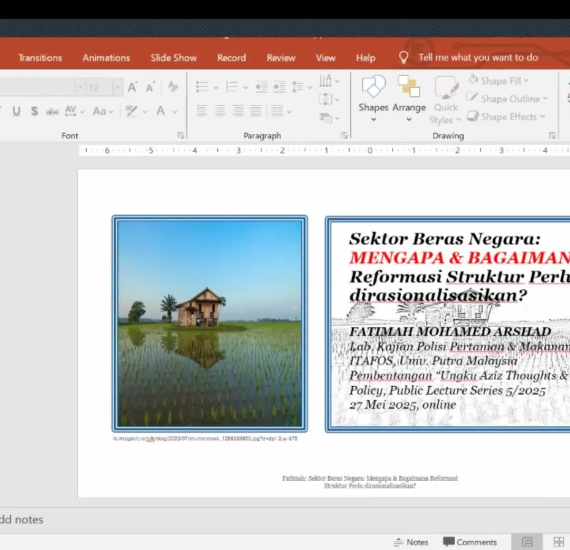The width and height of the screenshot is (570, 550).
Task: Expand the line spacing dropdown arrow
Action: coord(309,88)
